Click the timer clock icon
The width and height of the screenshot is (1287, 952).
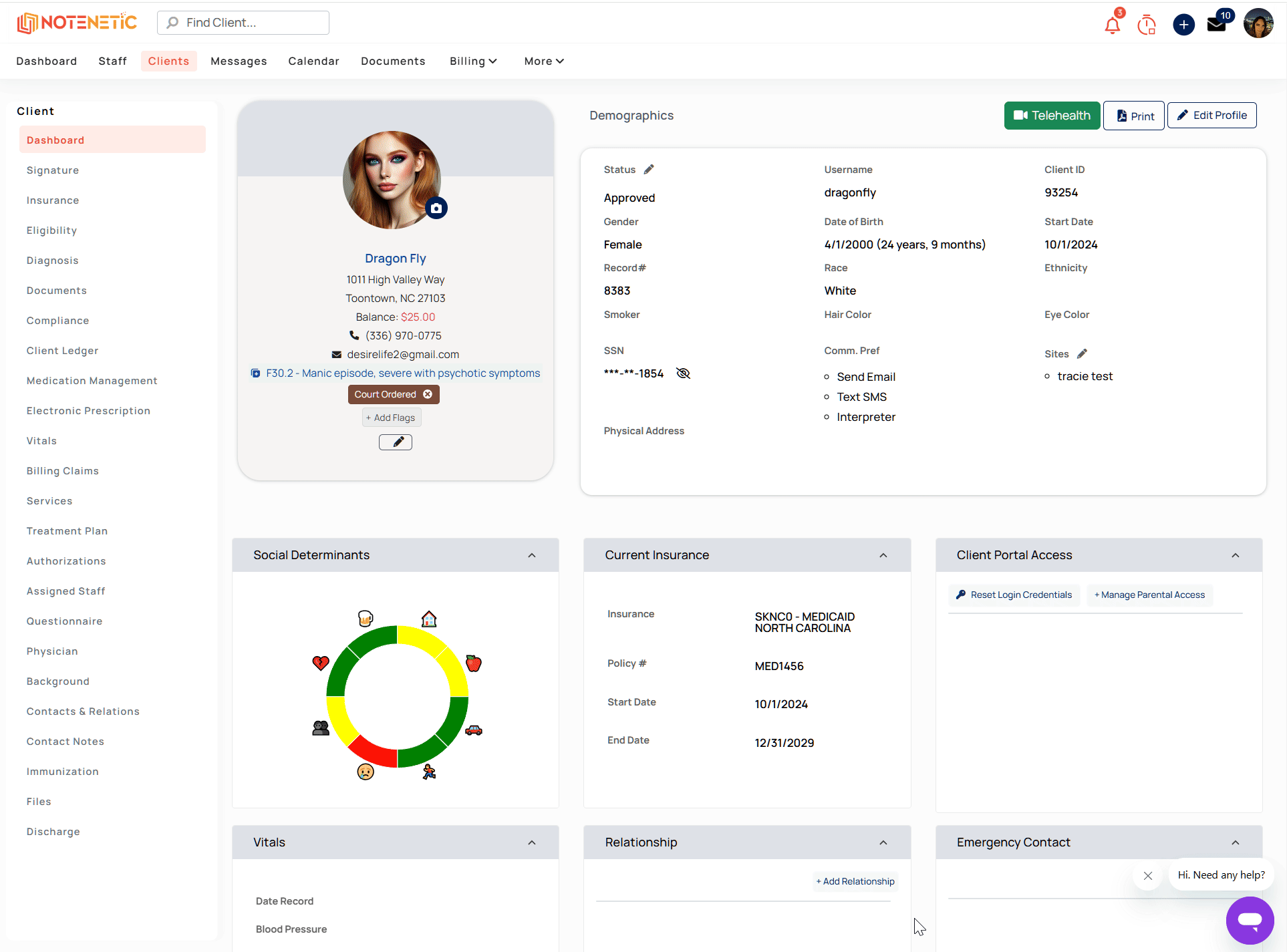tap(1147, 25)
